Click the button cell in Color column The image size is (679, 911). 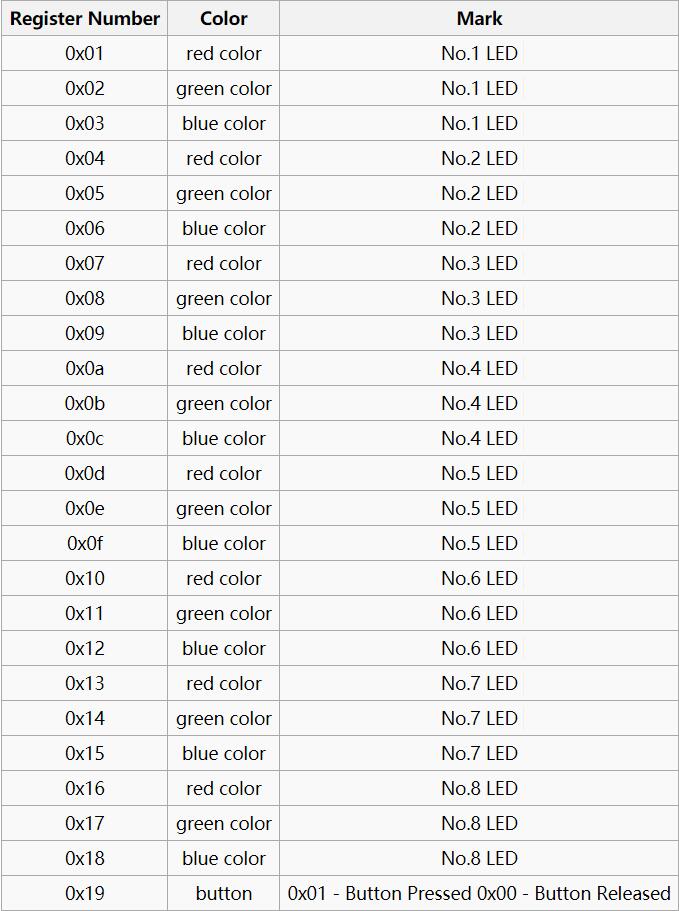(x=224, y=894)
